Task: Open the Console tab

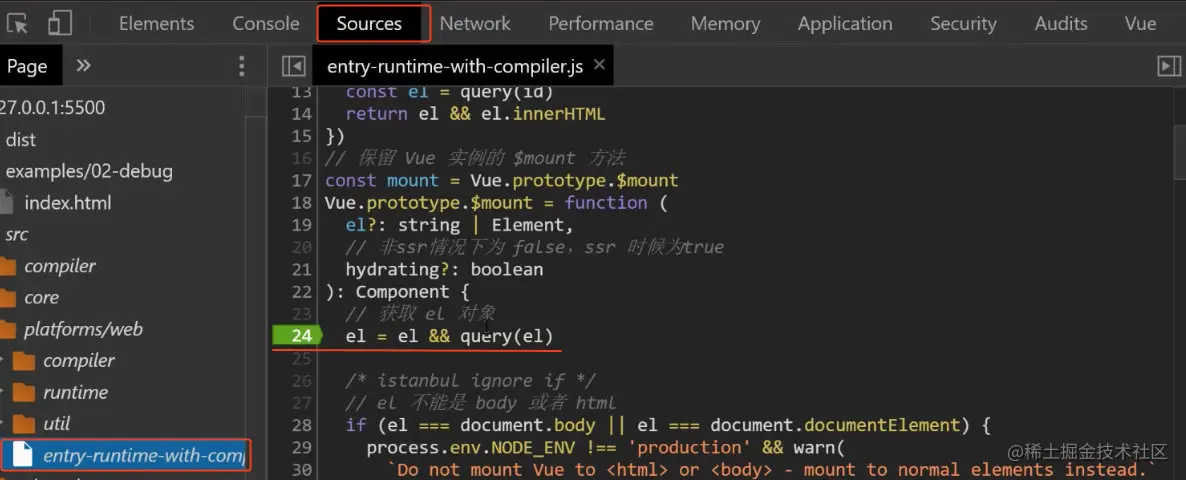Action: (265, 23)
